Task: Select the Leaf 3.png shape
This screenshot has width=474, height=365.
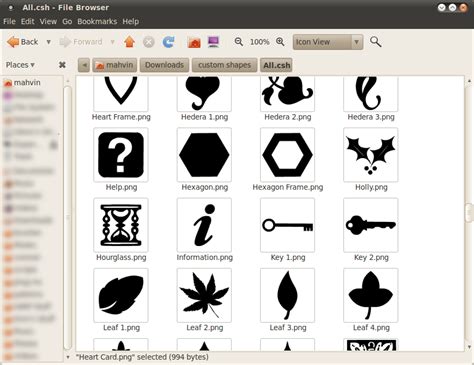Action: tap(287, 295)
